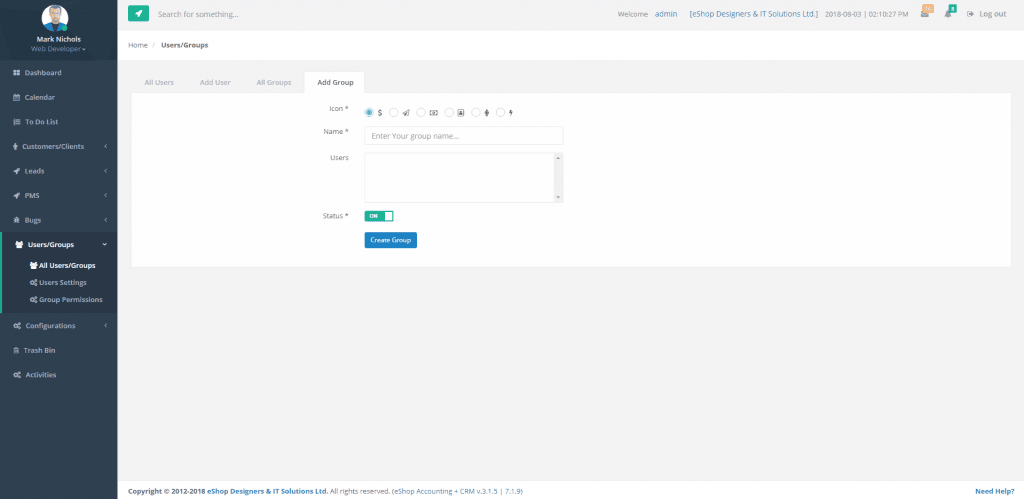Open the Web Developer profile dropdown
The image size is (1024, 499).
click(58, 48)
